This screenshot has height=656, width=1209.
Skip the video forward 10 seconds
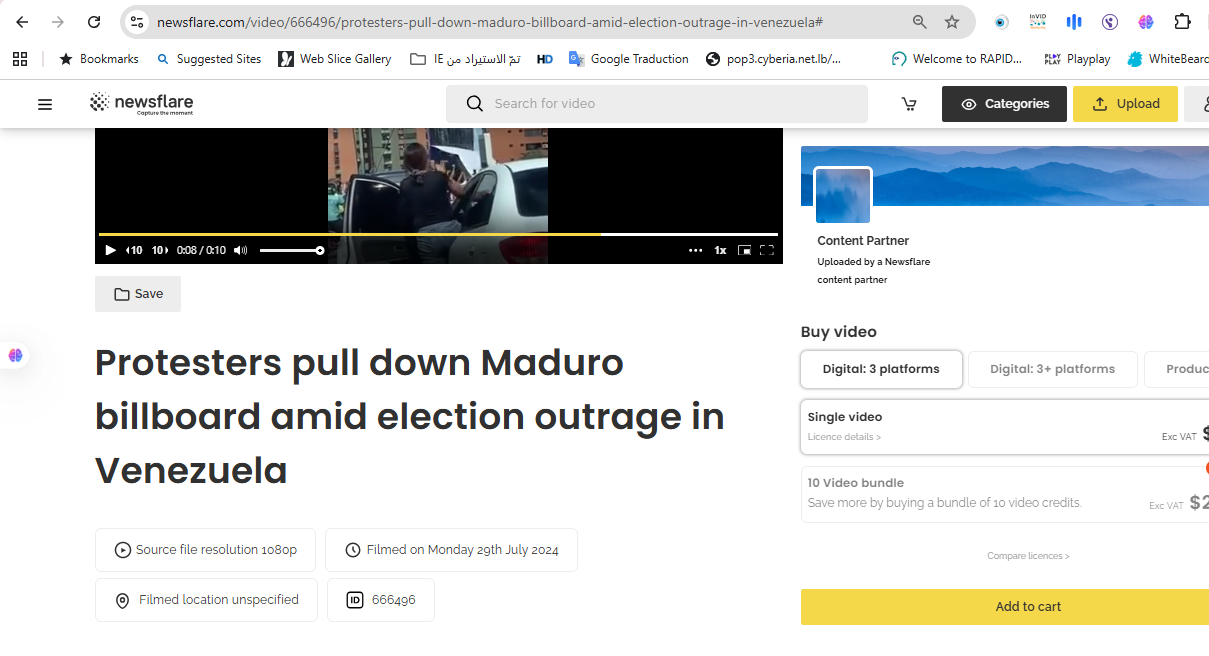(x=160, y=250)
